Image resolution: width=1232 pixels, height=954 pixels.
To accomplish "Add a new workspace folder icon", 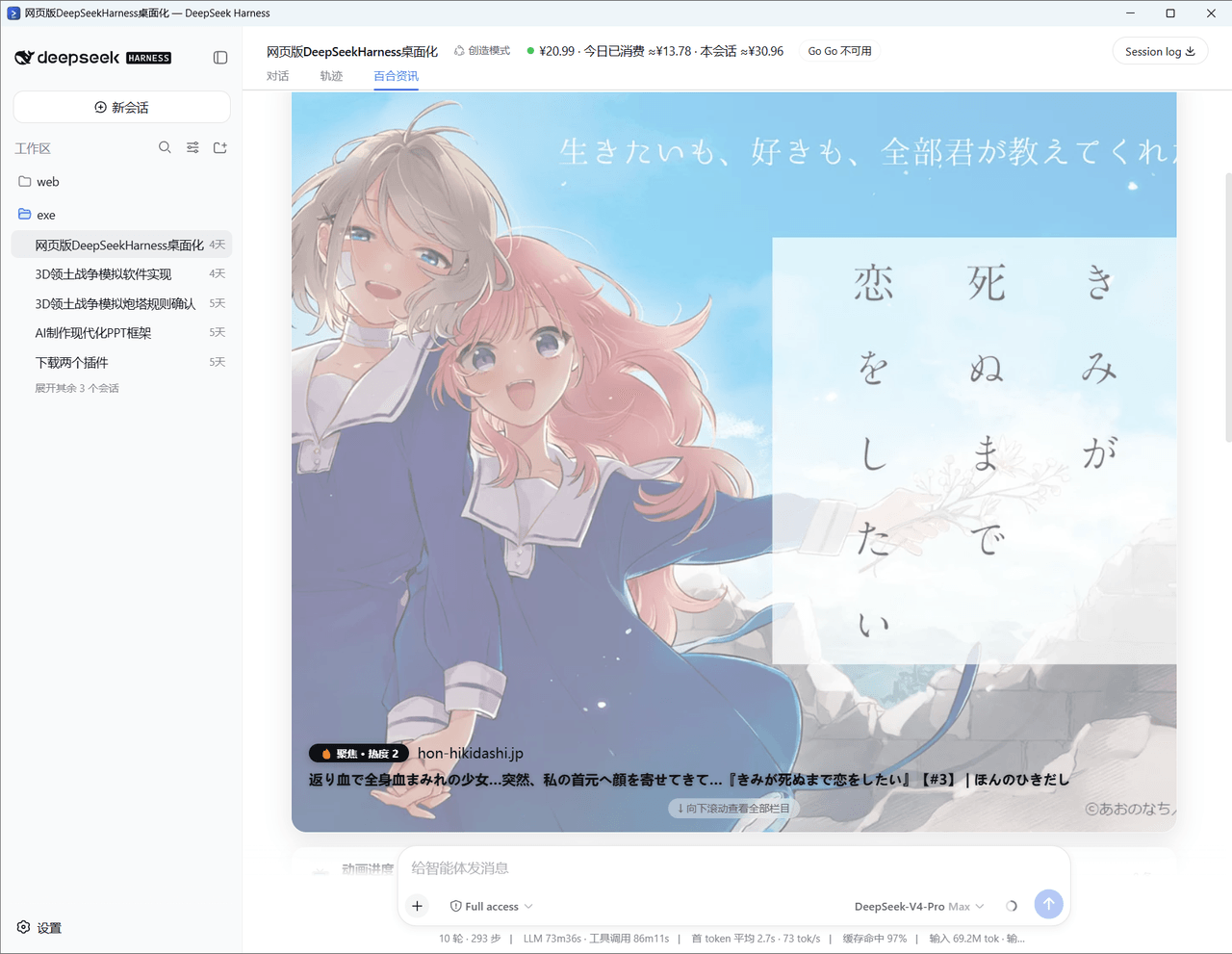I will point(220,147).
